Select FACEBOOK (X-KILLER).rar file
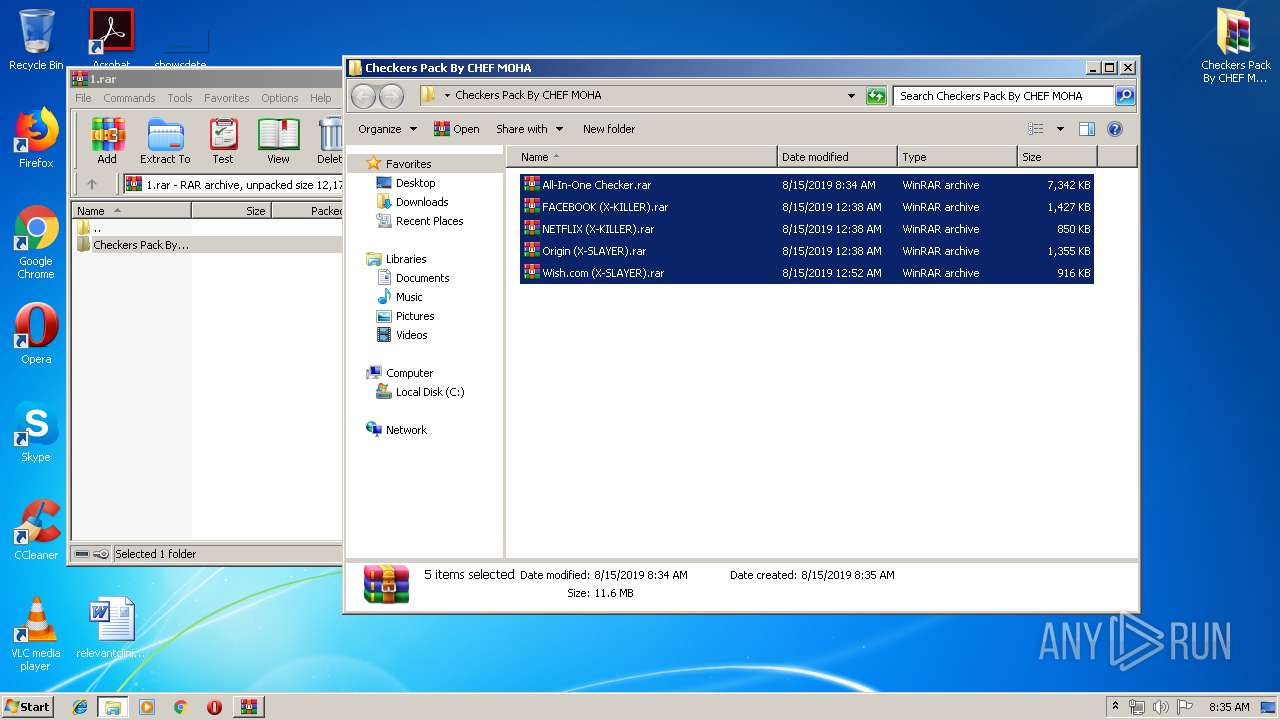The height and width of the screenshot is (720, 1280). (x=807, y=207)
